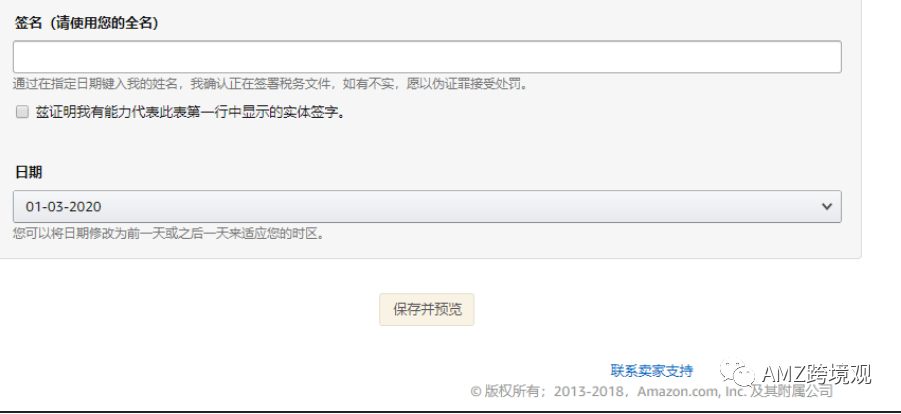
Task: Click the perjury notice text below the signature box
Action: click(x=270, y=85)
